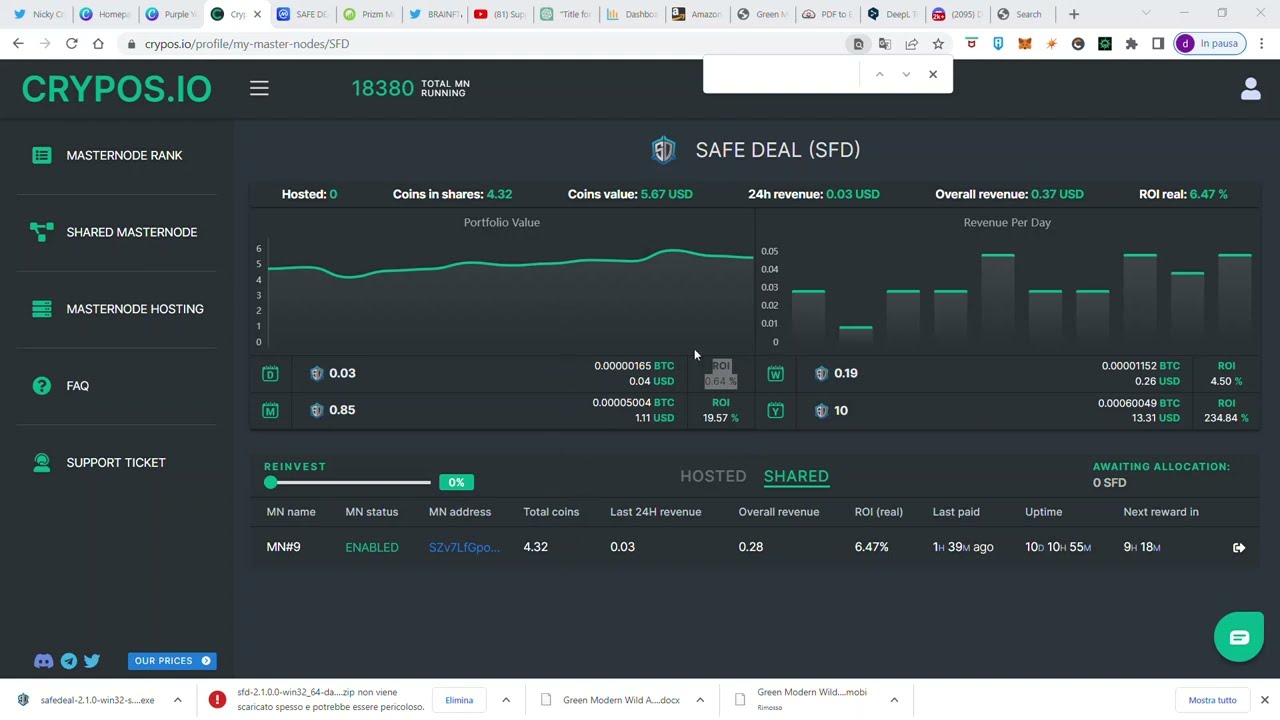Click the Support Ticket headset icon
This screenshot has width=1280, height=720.
click(41, 463)
